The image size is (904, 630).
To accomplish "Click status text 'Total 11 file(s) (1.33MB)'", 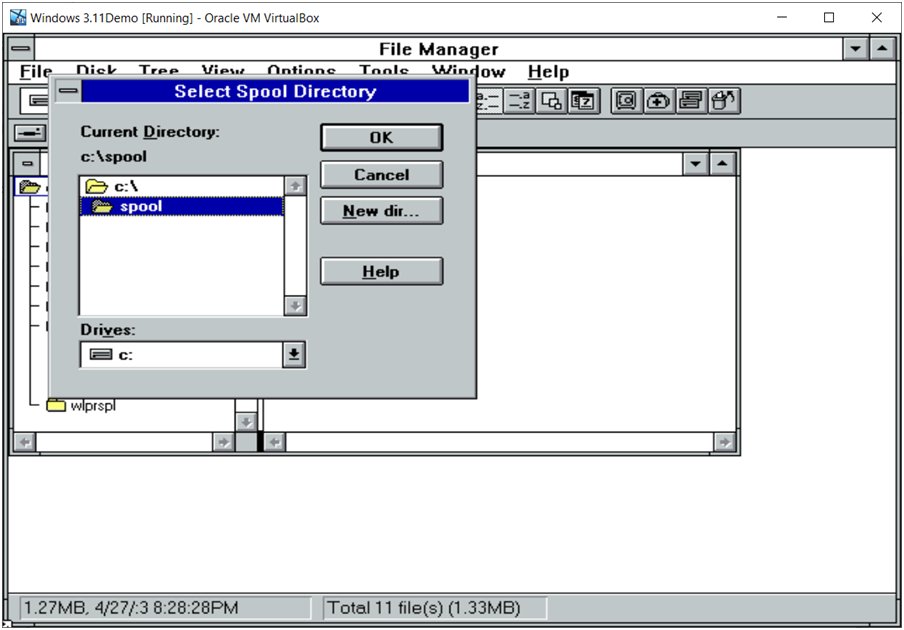I will [424, 608].
